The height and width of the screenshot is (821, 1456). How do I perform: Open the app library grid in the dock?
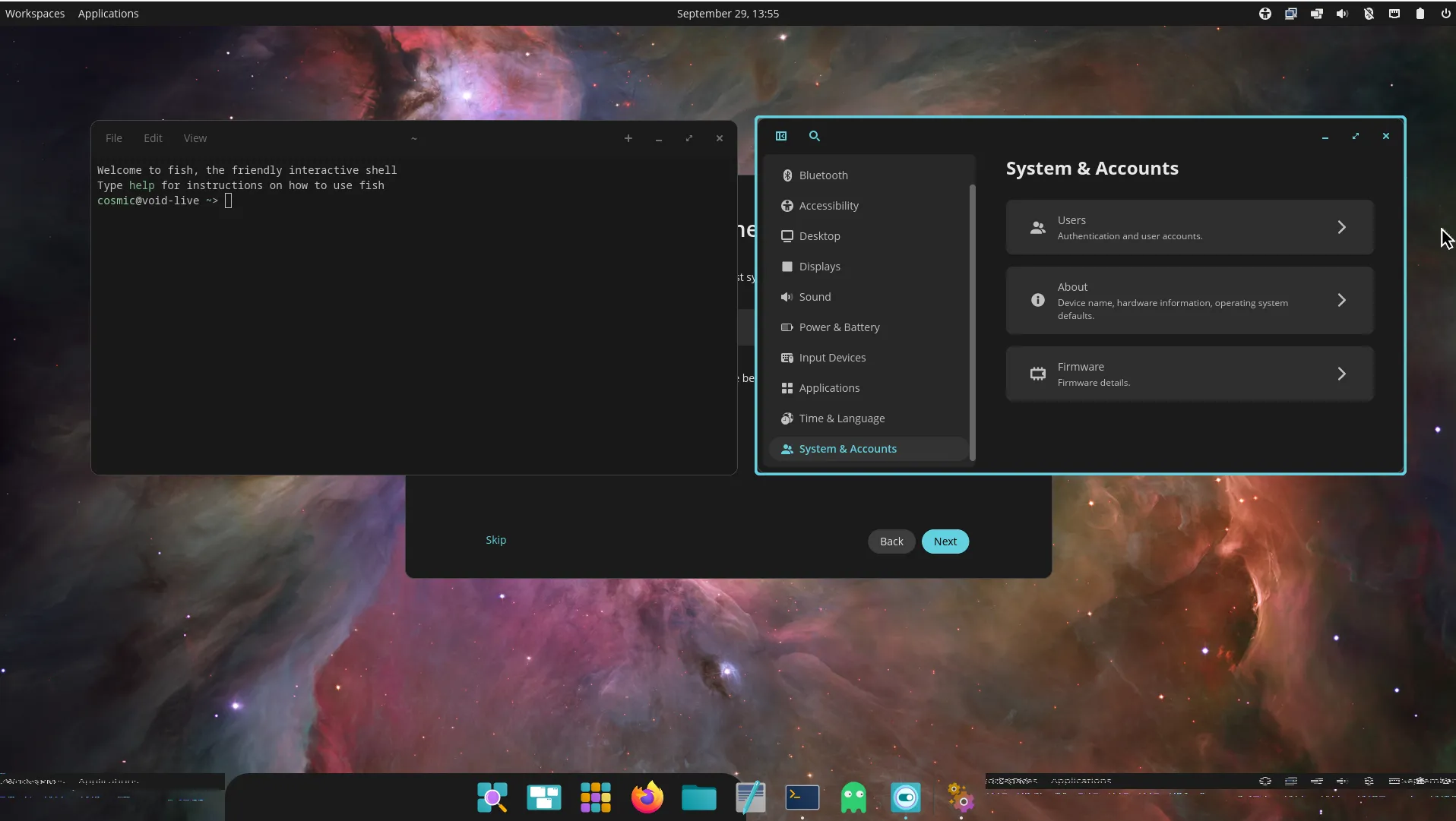(x=595, y=797)
